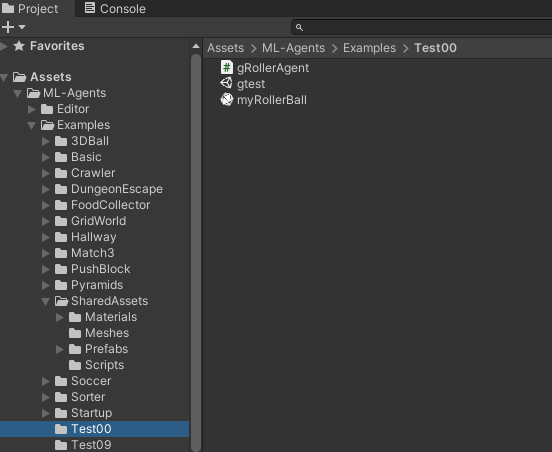Expand the Hallway folder arrow

tap(46, 237)
